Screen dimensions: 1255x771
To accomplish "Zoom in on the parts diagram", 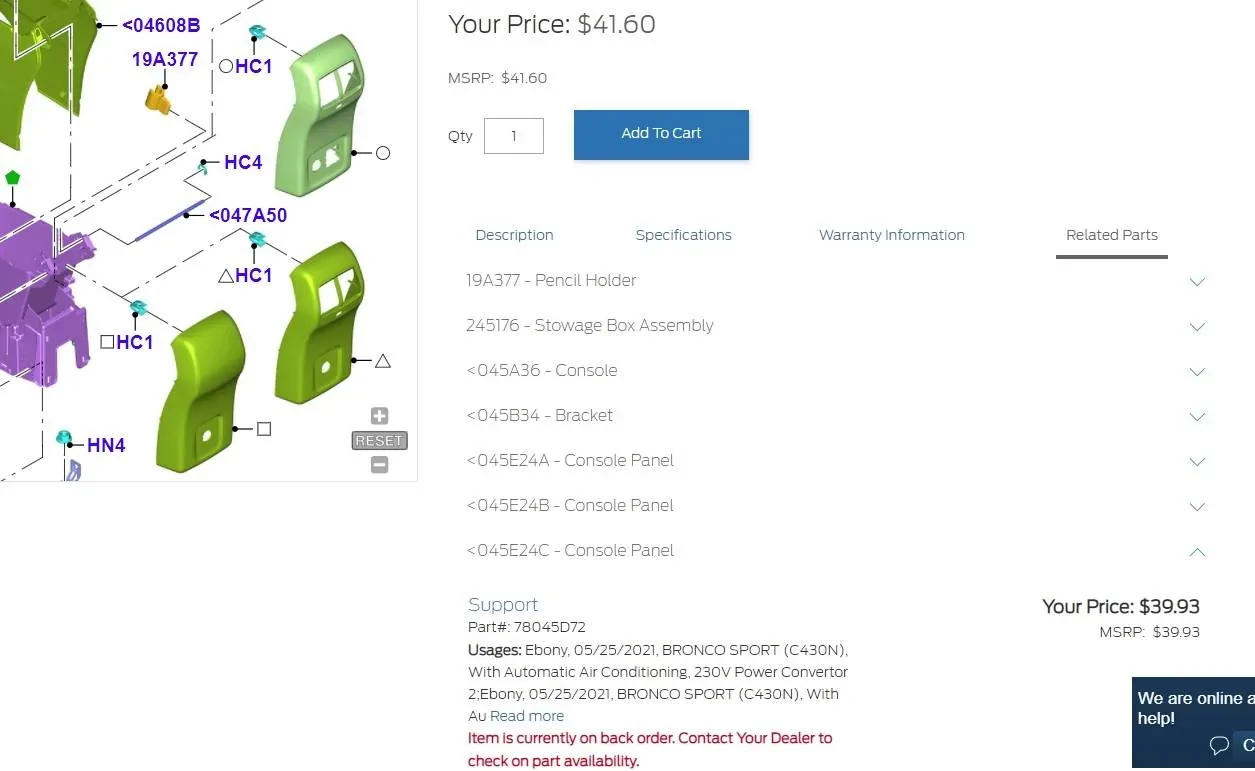I will (x=379, y=416).
